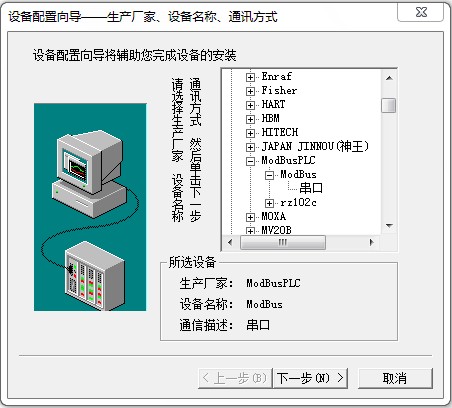Expand the HART manufacturer node
This screenshot has width=452, height=408.
pyautogui.click(x=250, y=105)
